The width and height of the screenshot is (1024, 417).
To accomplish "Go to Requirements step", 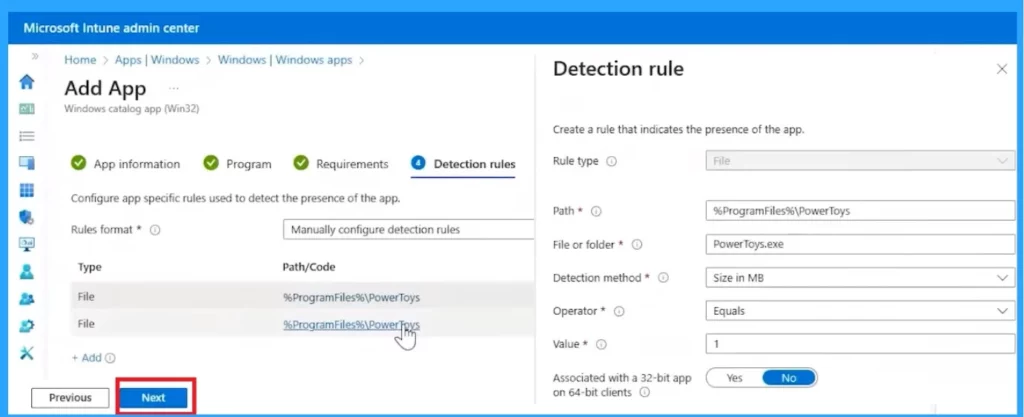I will tap(340, 164).
